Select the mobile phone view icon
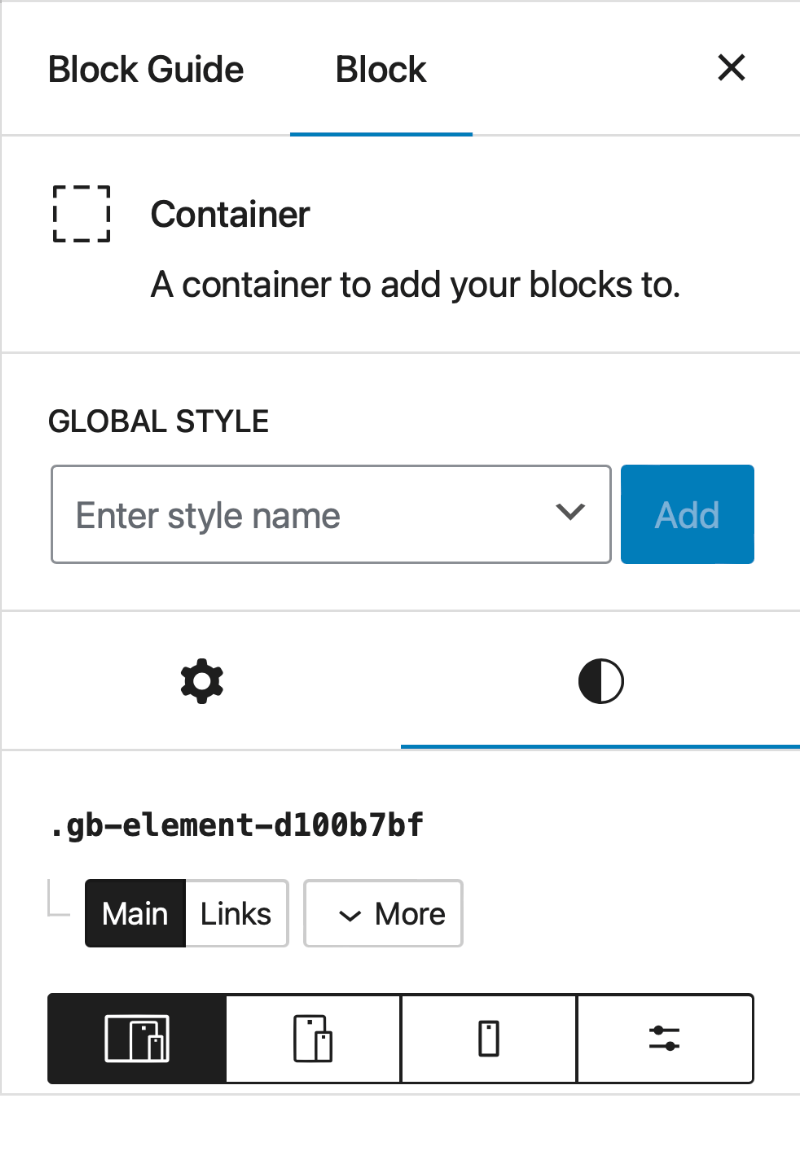 (488, 1038)
